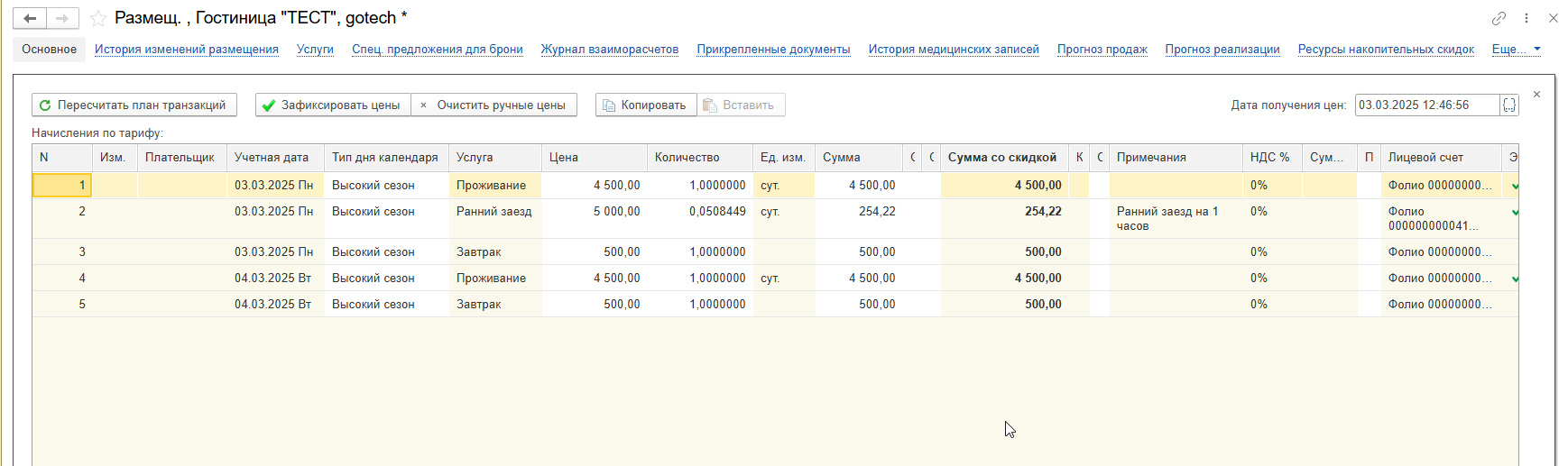Click the НДС % column header
Screen dimensions: 1568x466
[1272, 158]
